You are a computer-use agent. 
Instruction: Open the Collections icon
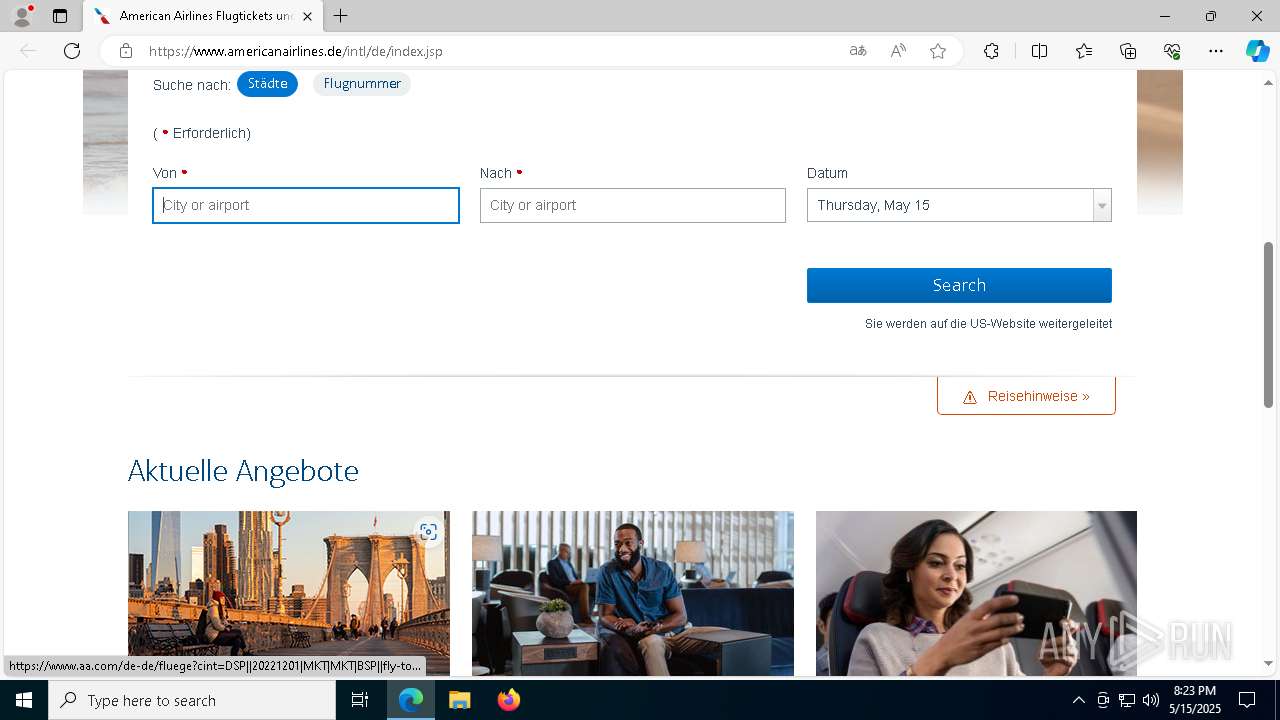pos(1128,51)
